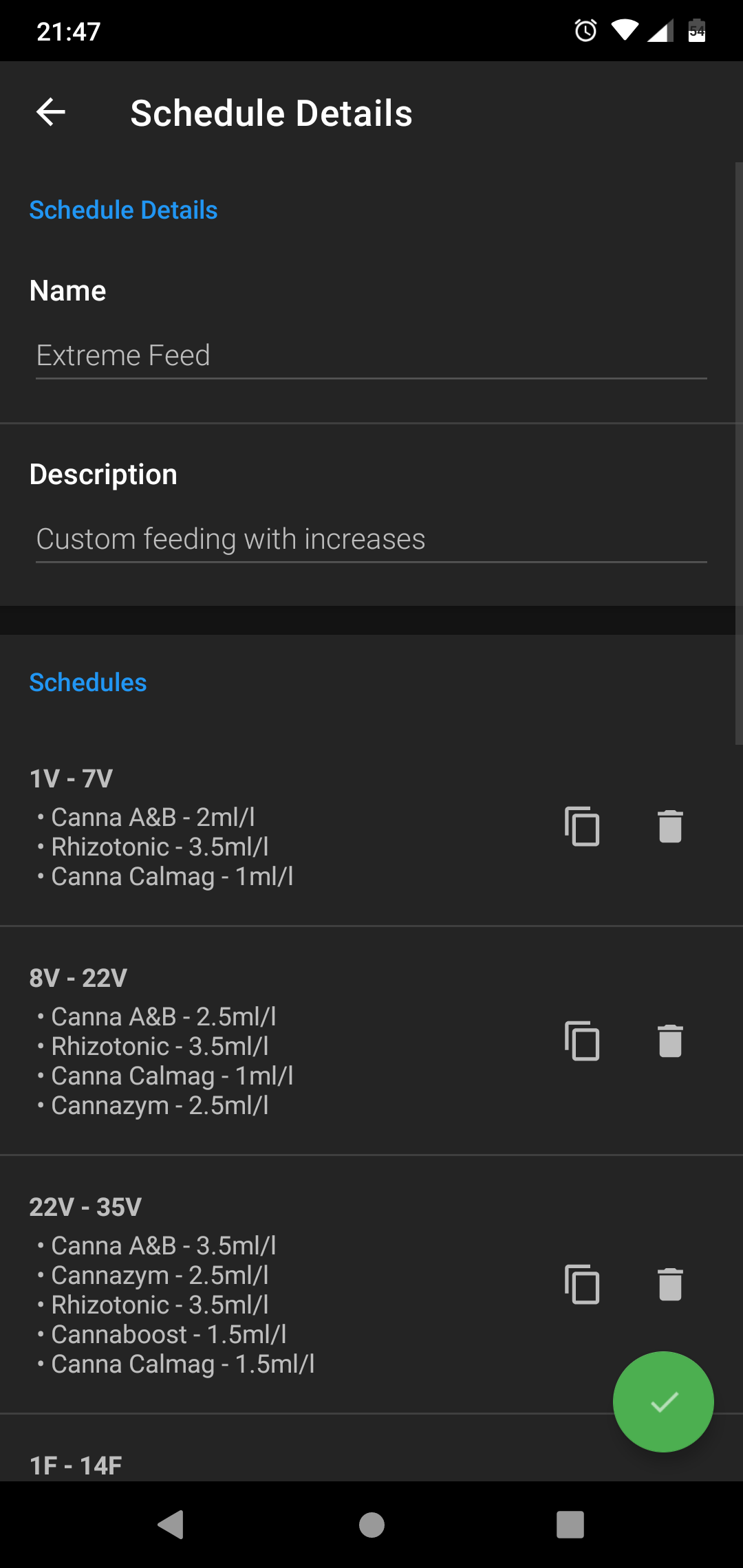Viewport: 743px width, 1568px height.
Task: Tap the alarm icon in status bar
Action: coord(585,30)
